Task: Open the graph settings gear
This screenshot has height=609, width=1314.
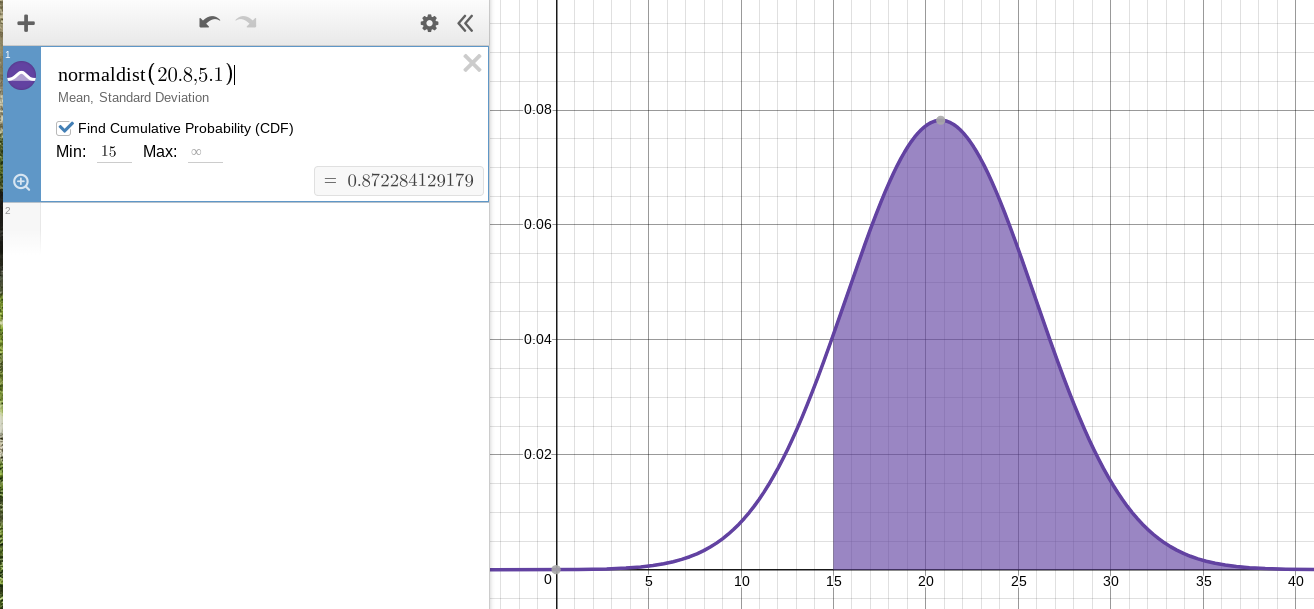Action: click(429, 22)
